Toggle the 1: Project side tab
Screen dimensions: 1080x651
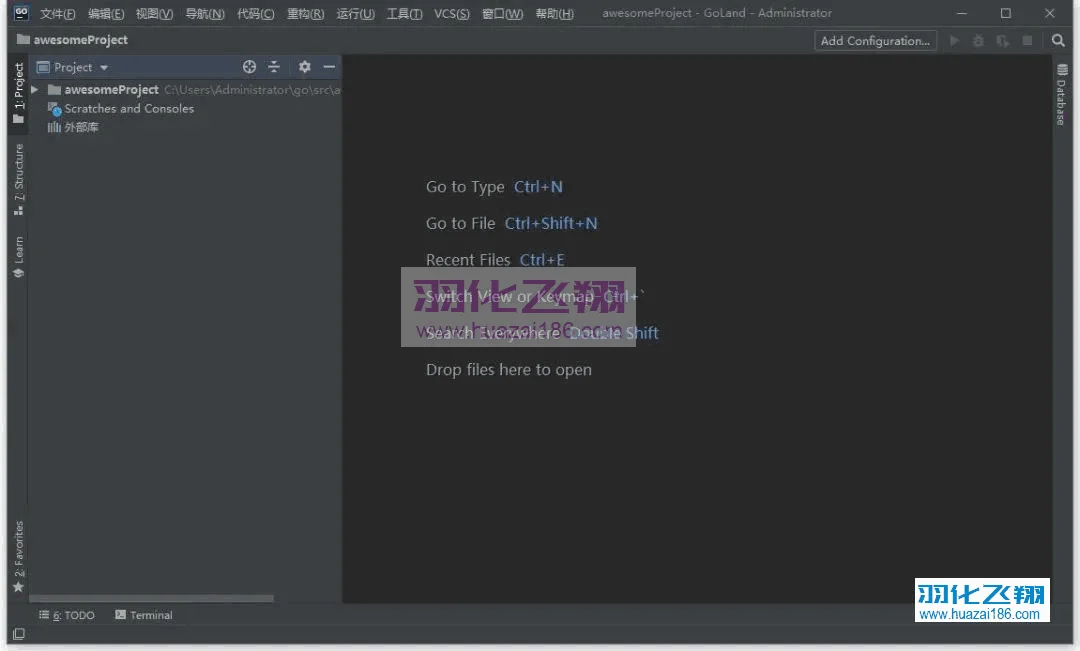[18, 93]
